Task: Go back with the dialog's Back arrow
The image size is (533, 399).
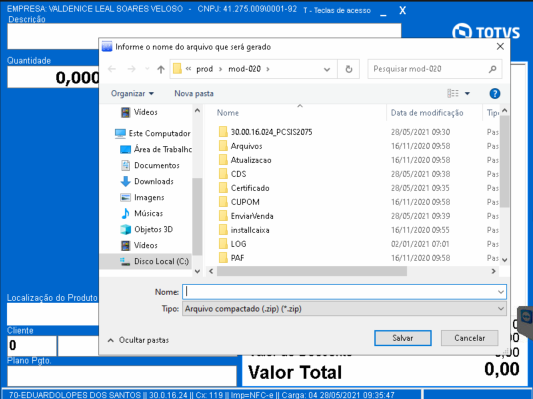Action: [x=112, y=69]
